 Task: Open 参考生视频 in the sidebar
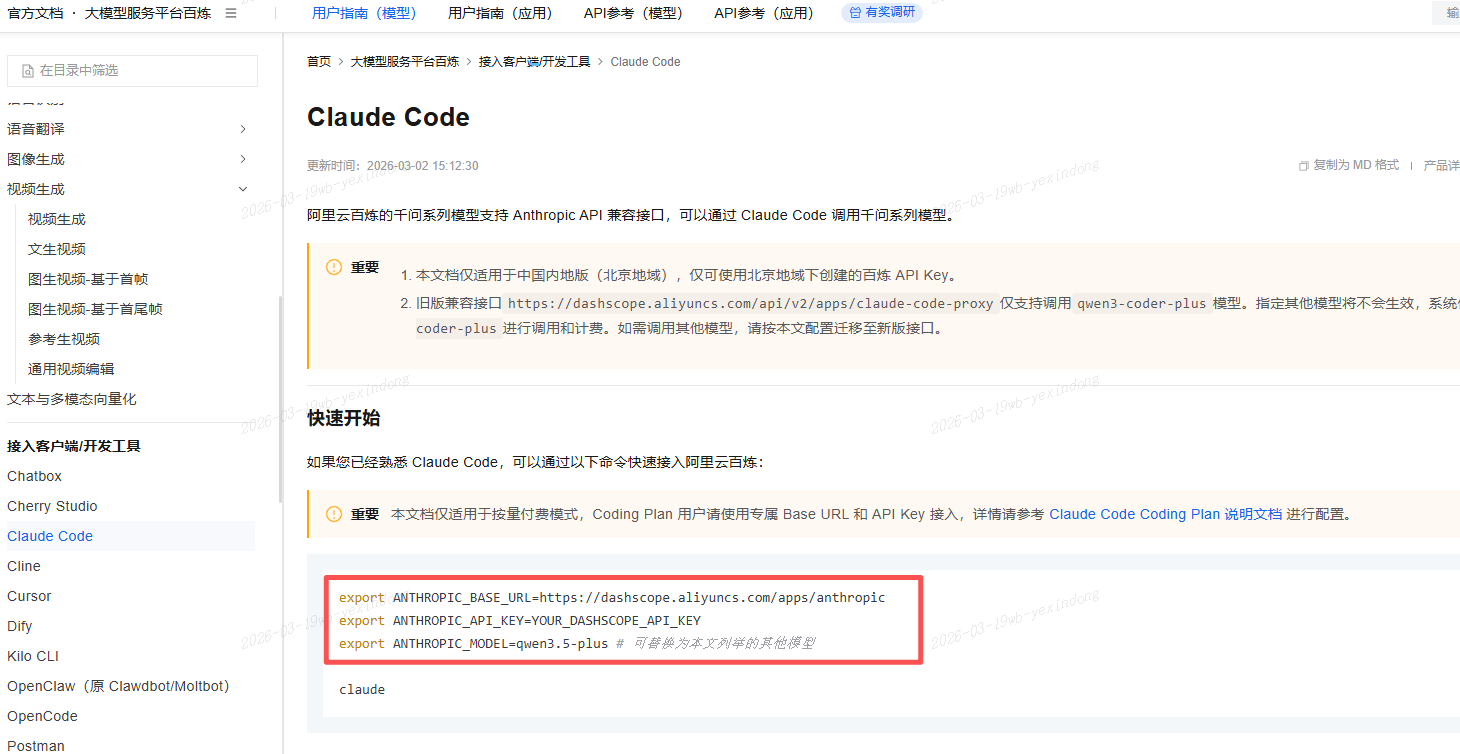click(x=64, y=339)
